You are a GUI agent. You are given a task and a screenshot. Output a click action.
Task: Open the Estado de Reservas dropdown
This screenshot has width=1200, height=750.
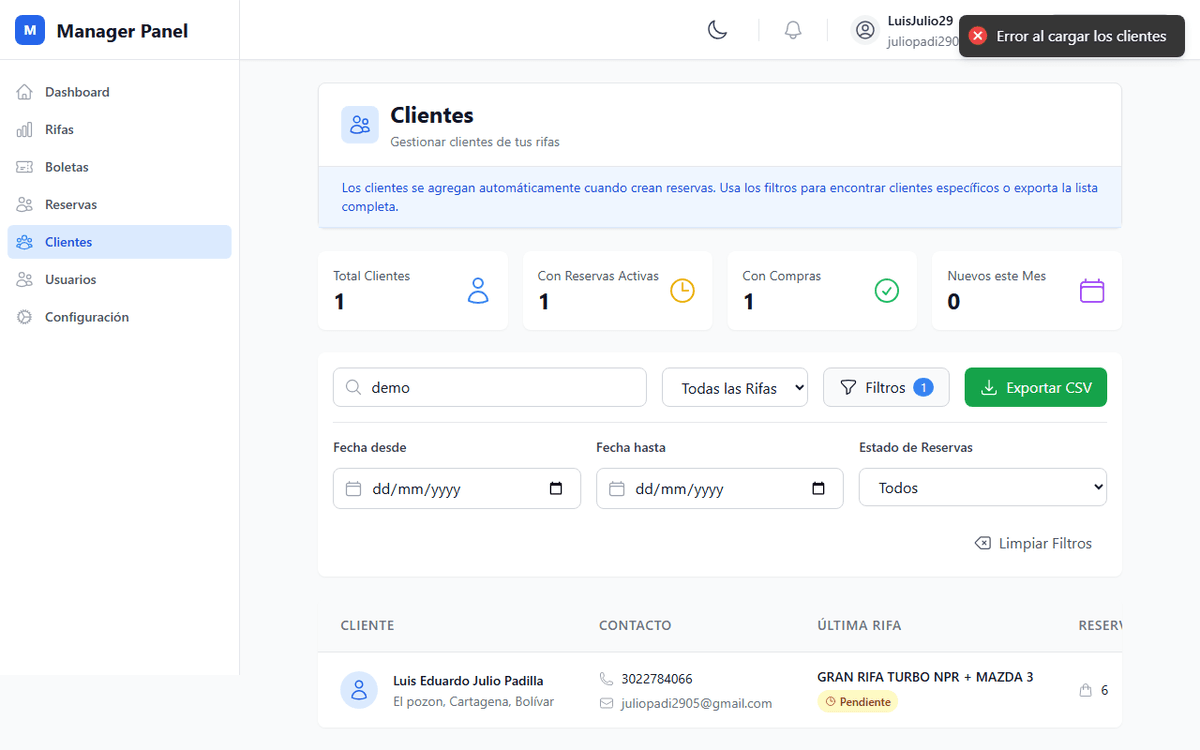tap(982, 488)
